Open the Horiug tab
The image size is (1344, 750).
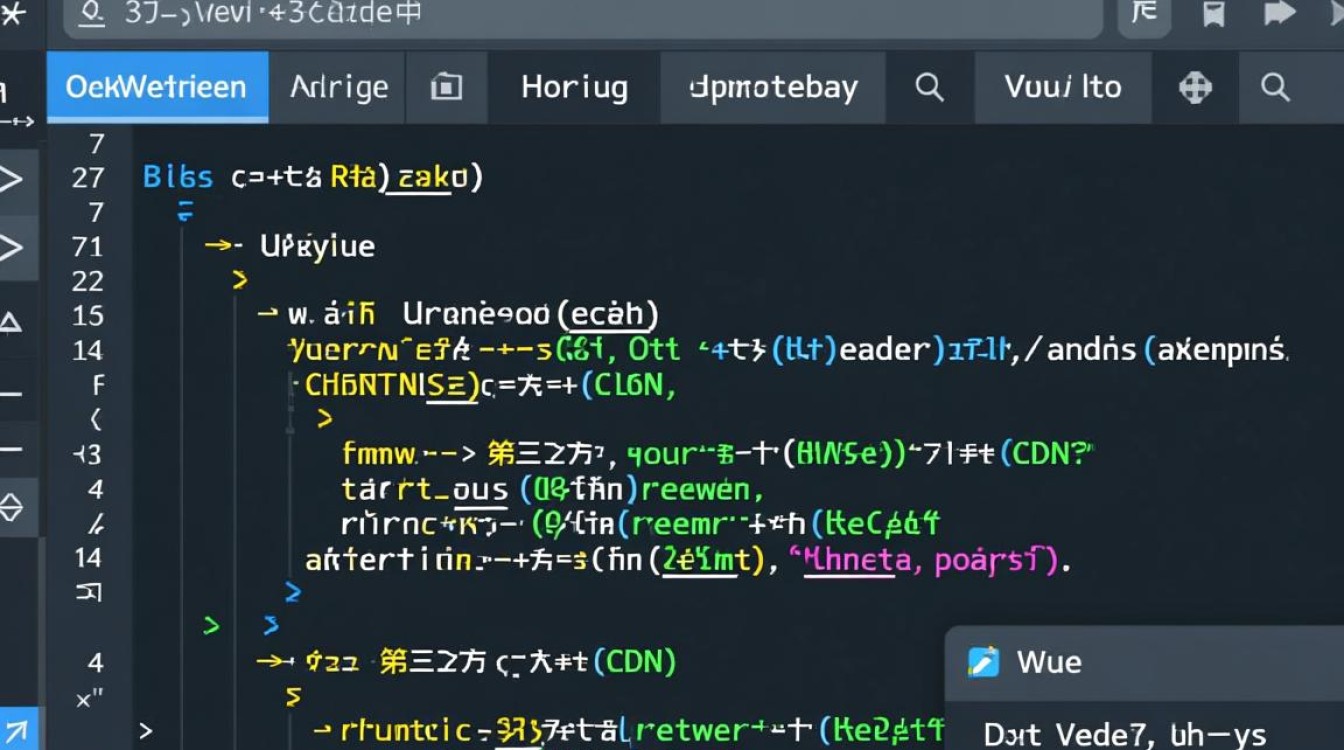[x=574, y=88]
